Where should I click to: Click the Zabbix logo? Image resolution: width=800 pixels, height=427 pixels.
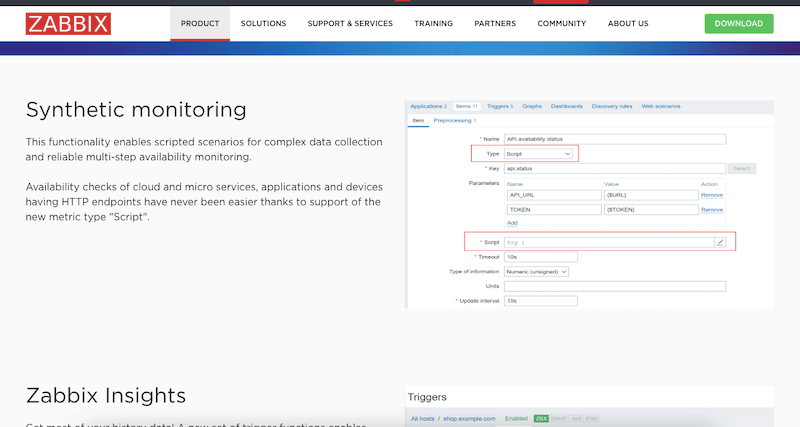click(x=68, y=24)
